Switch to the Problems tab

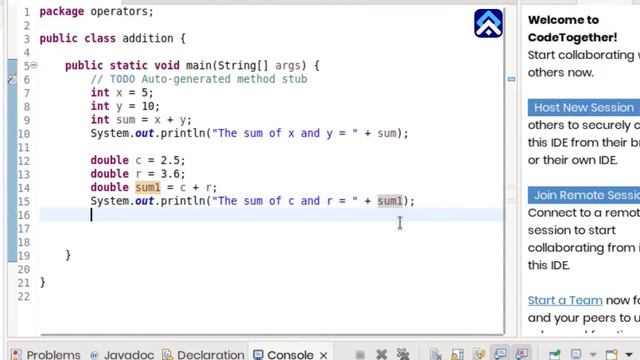pos(46,354)
